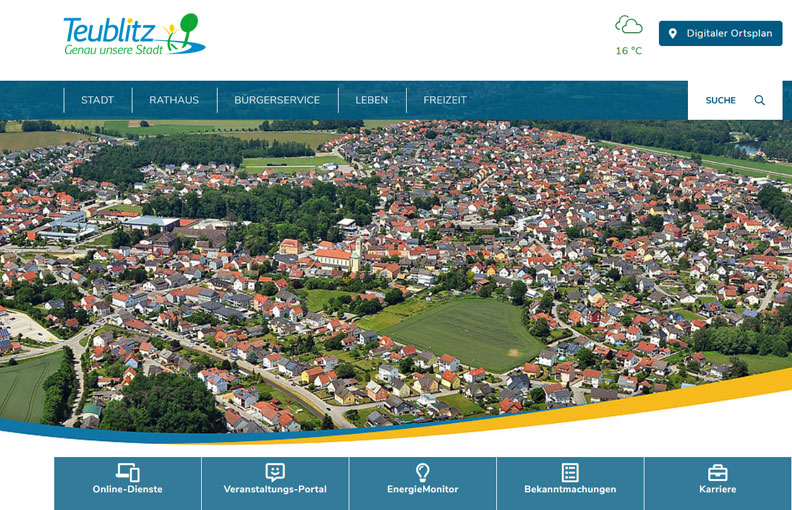Click the Karriere briefcase icon
The image size is (792, 510).
click(x=717, y=472)
